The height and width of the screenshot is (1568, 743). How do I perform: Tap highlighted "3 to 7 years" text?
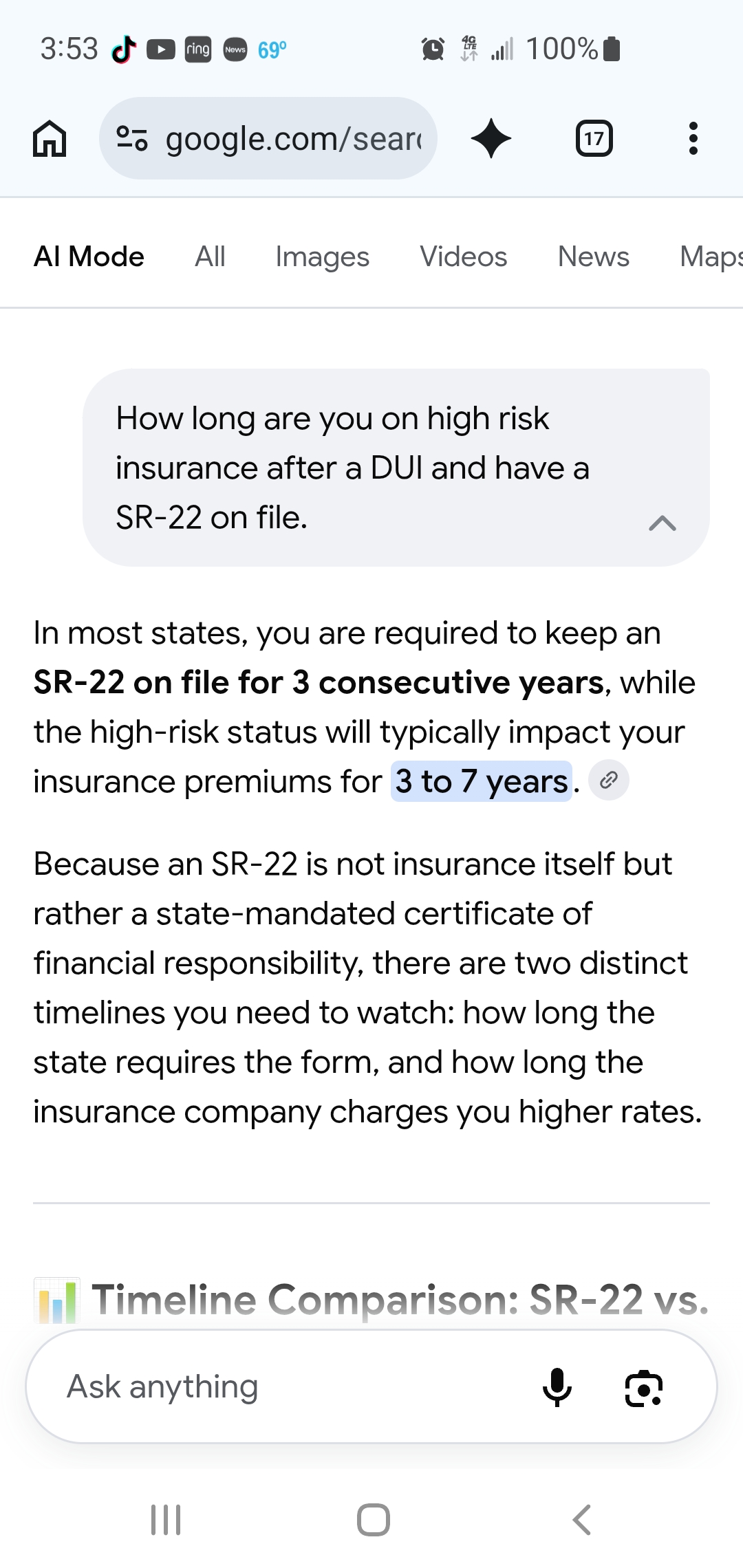(482, 781)
